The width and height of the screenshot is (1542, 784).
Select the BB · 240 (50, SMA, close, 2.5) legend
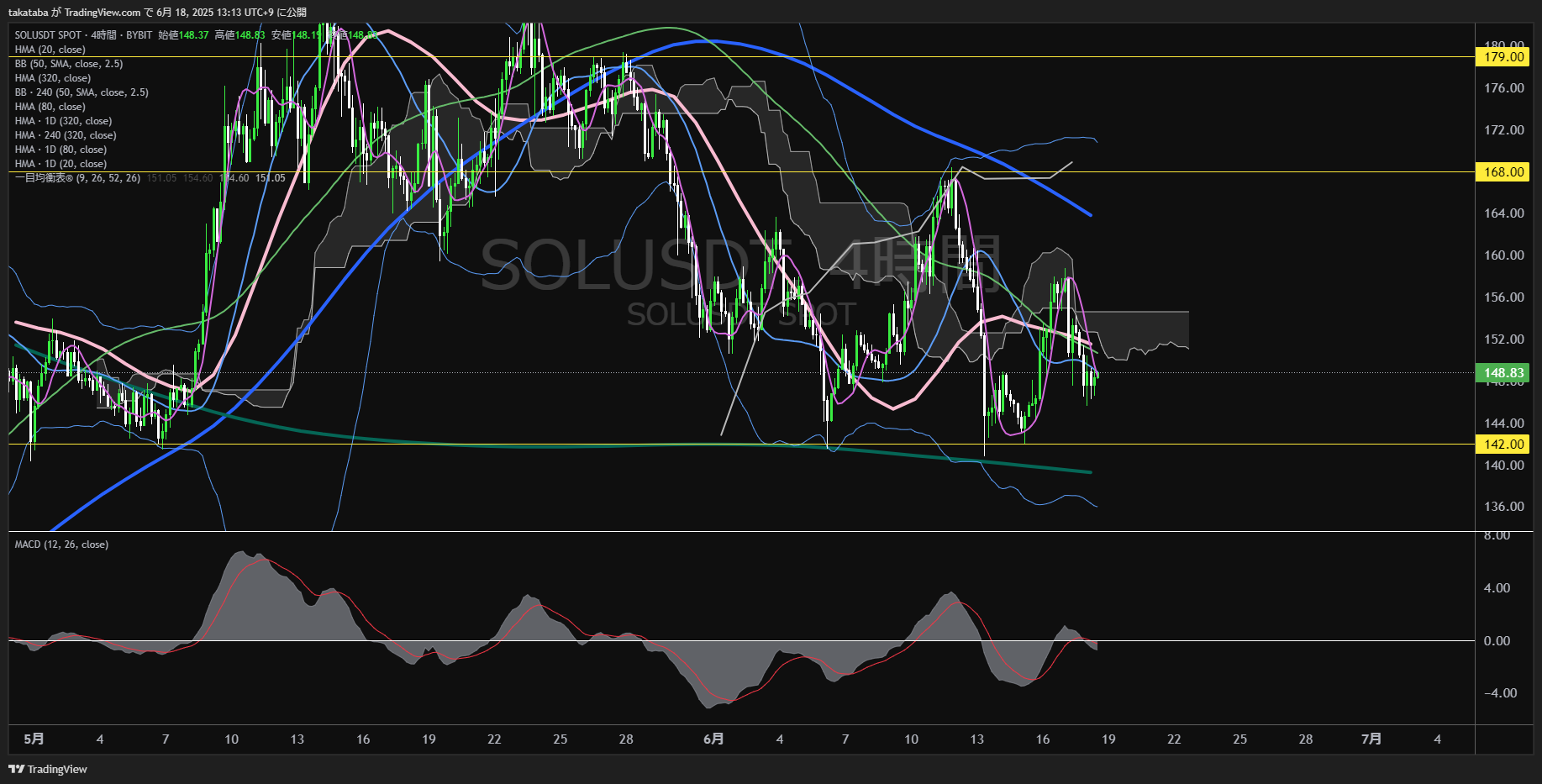82,92
